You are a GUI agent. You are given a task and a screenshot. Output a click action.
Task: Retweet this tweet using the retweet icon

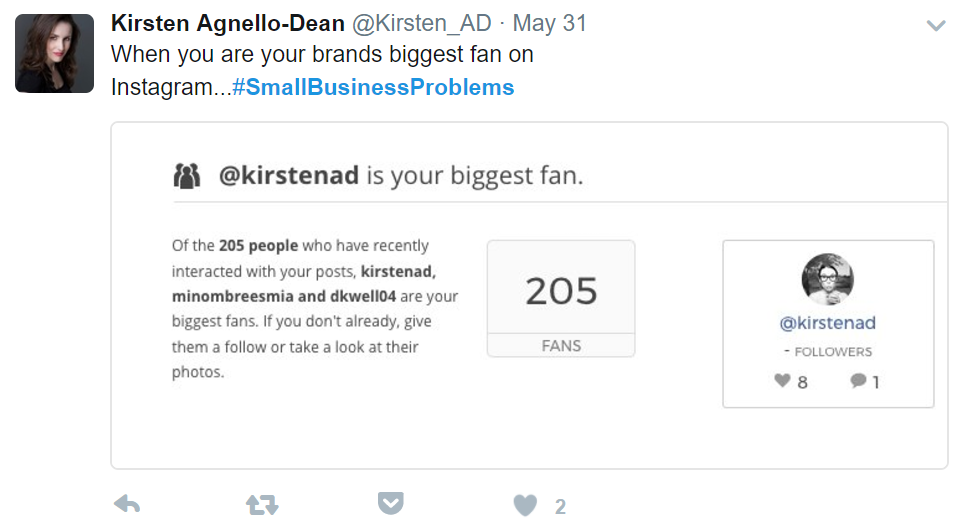262,504
